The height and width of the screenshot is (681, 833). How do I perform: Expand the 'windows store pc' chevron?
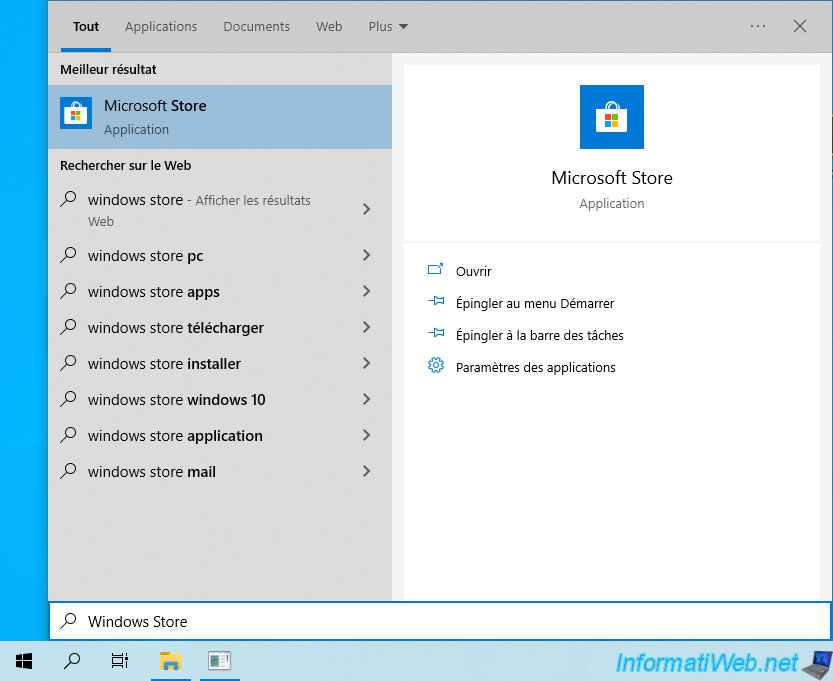367,256
